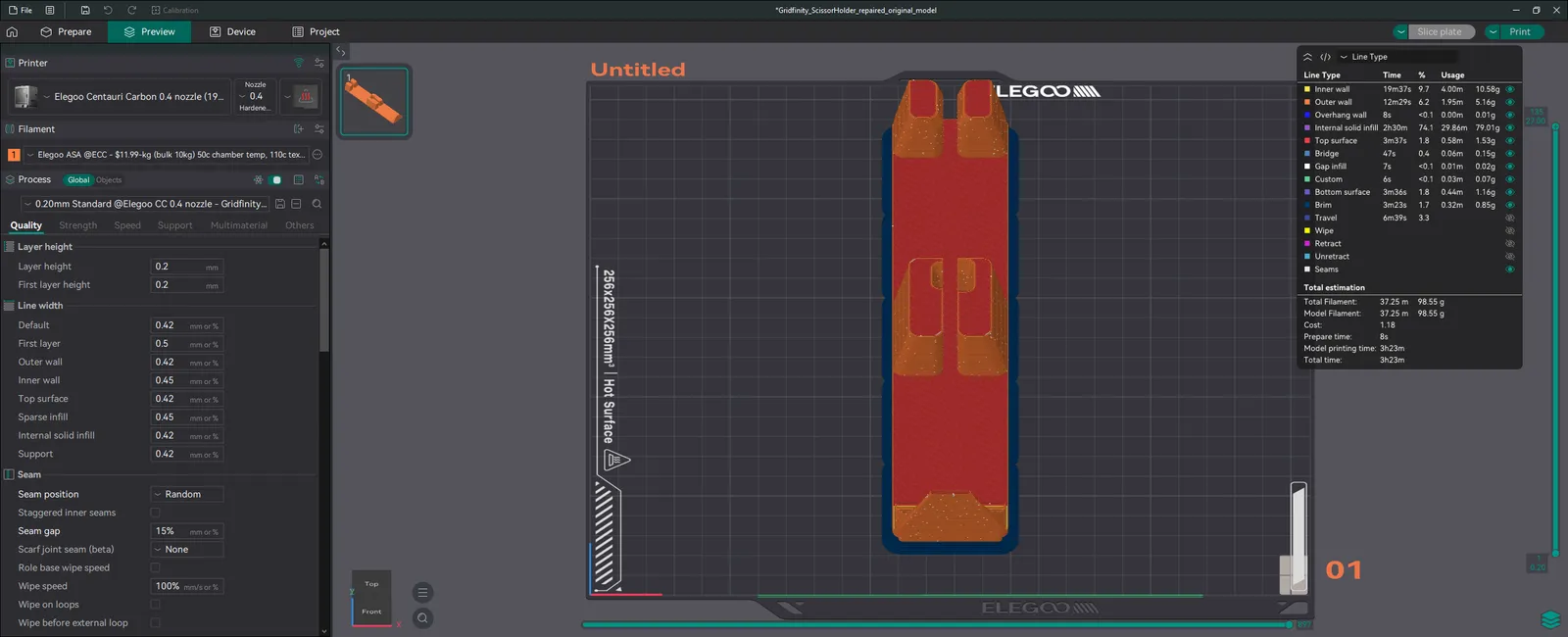Open the Support settings tab

(175, 225)
